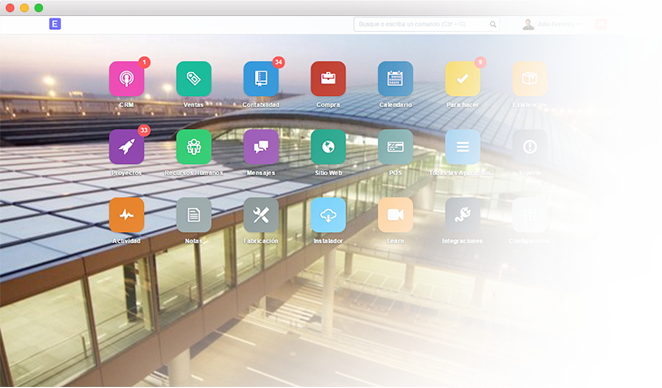Open the Compra briefcase icon
Image resolution: width=662 pixels, height=388 pixels.
click(x=328, y=79)
